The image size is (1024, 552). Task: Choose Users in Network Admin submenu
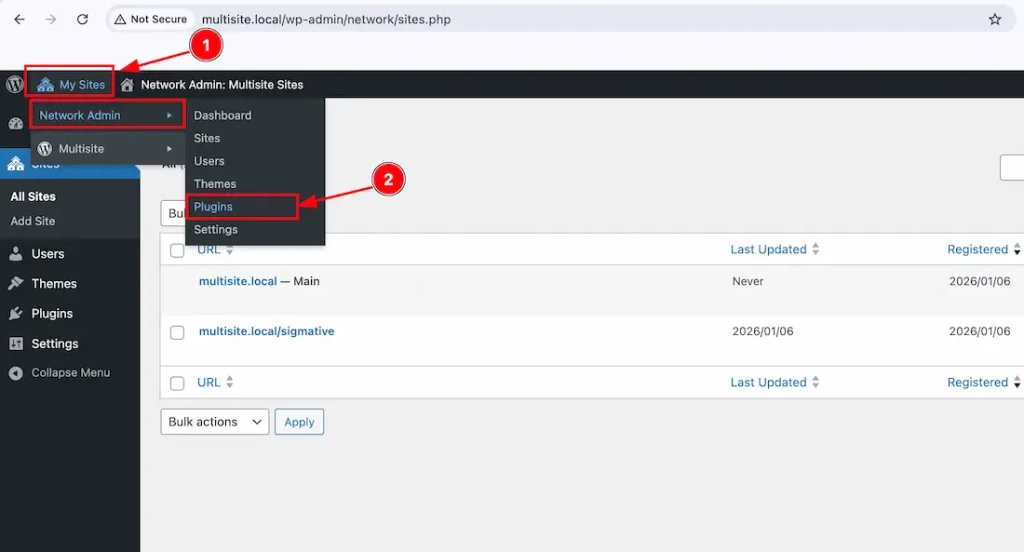point(209,161)
